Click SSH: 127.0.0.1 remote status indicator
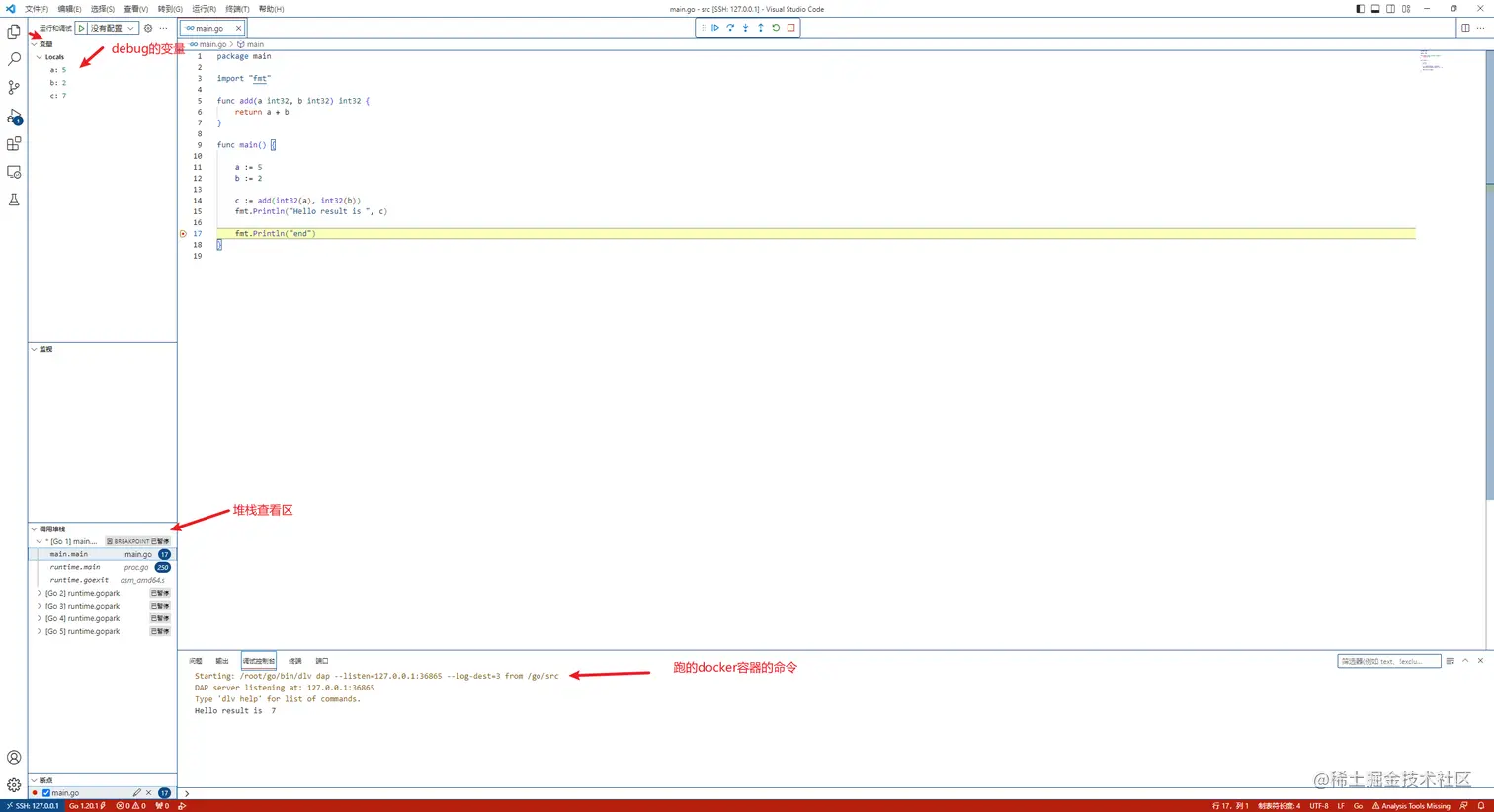The width and height of the screenshot is (1494, 812). coord(32,806)
